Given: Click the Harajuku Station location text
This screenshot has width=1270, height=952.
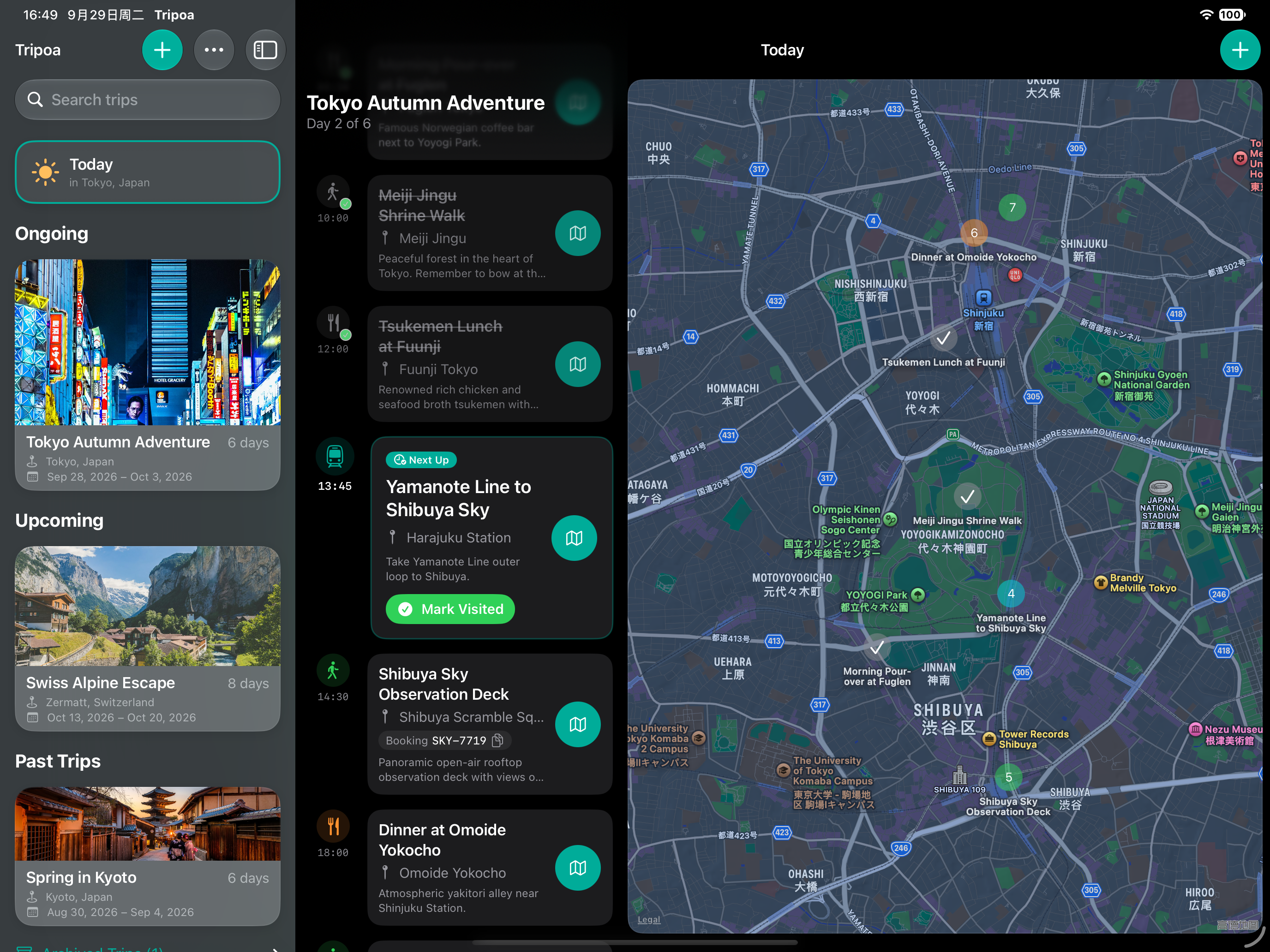Looking at the screenshot, I should click(x=458, y=538).
